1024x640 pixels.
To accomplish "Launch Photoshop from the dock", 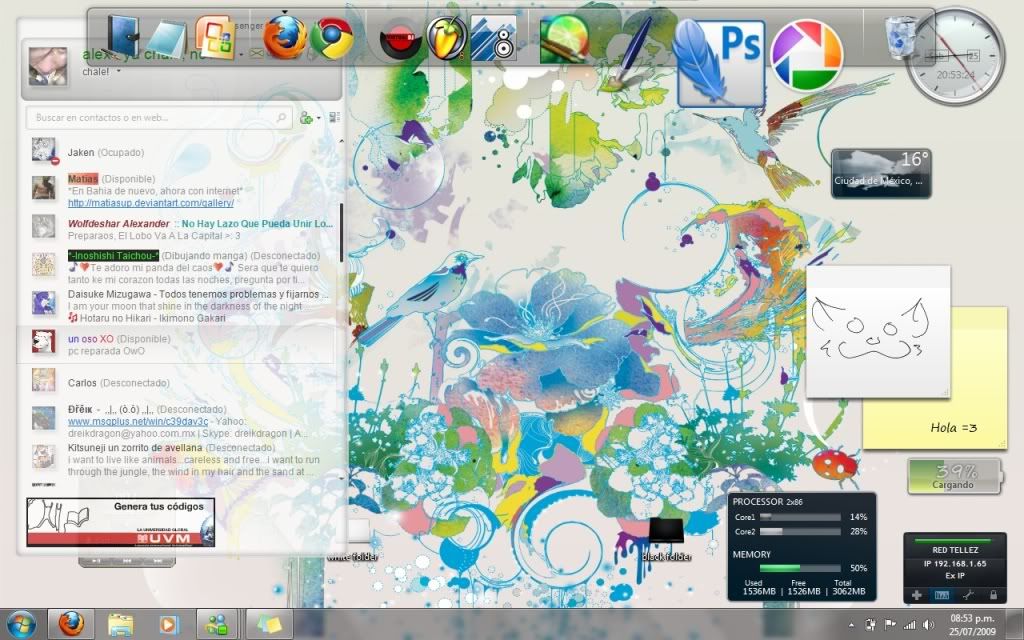I will [x=721, y=63].
